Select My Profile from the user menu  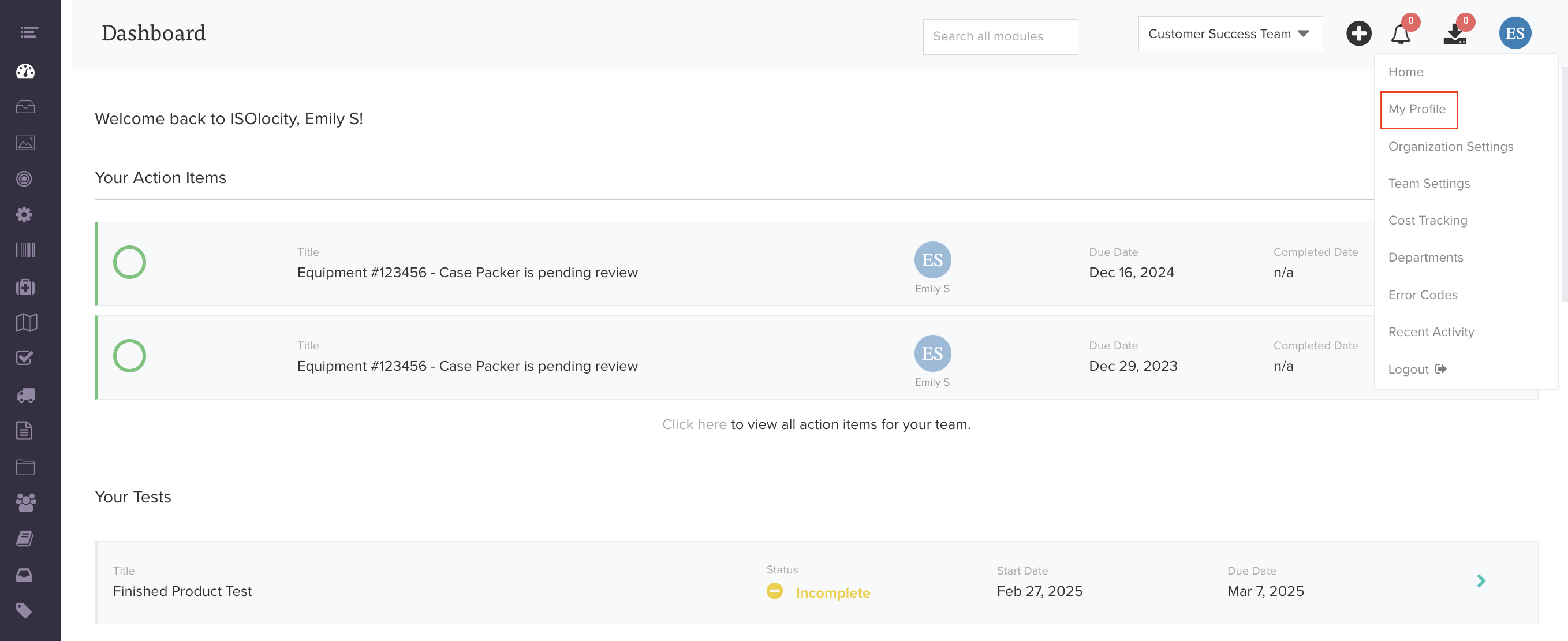coord(1416,110)
